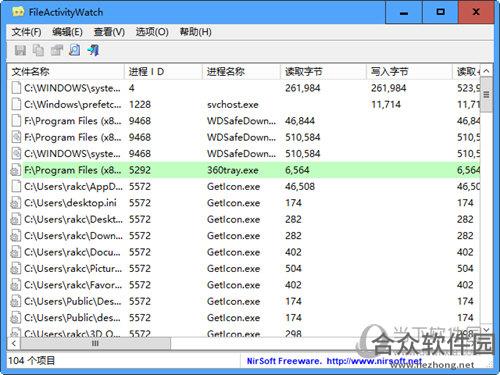Select the C:\Users\rakc\Down... row
The height and width of the screenshot is (375, 500).
coord(244,236)
